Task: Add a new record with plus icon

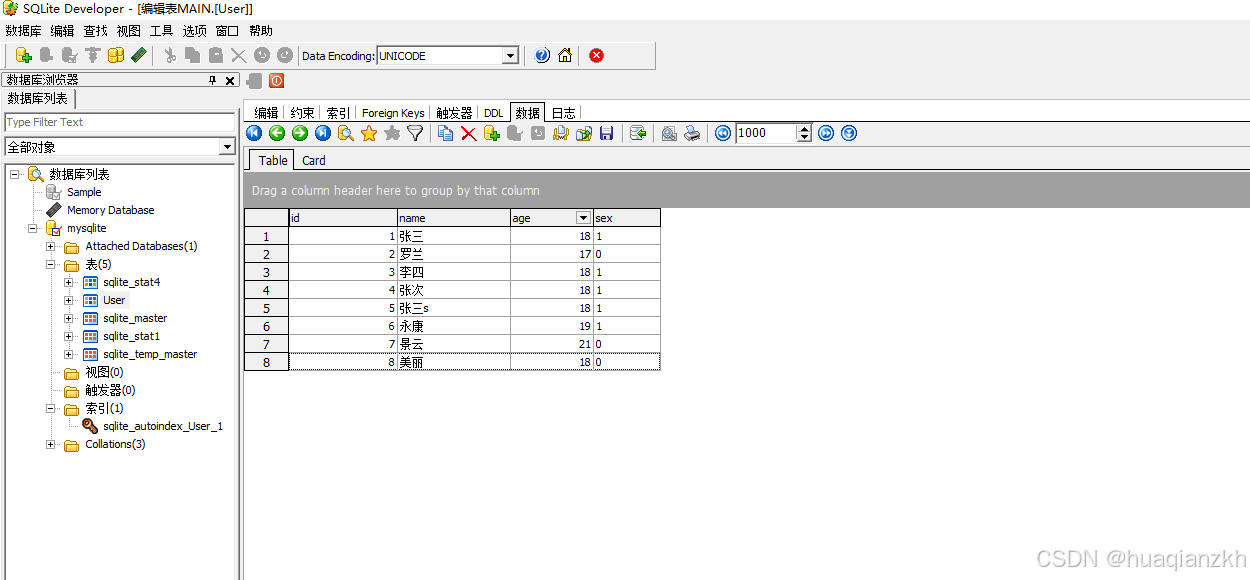Action: 491,133
